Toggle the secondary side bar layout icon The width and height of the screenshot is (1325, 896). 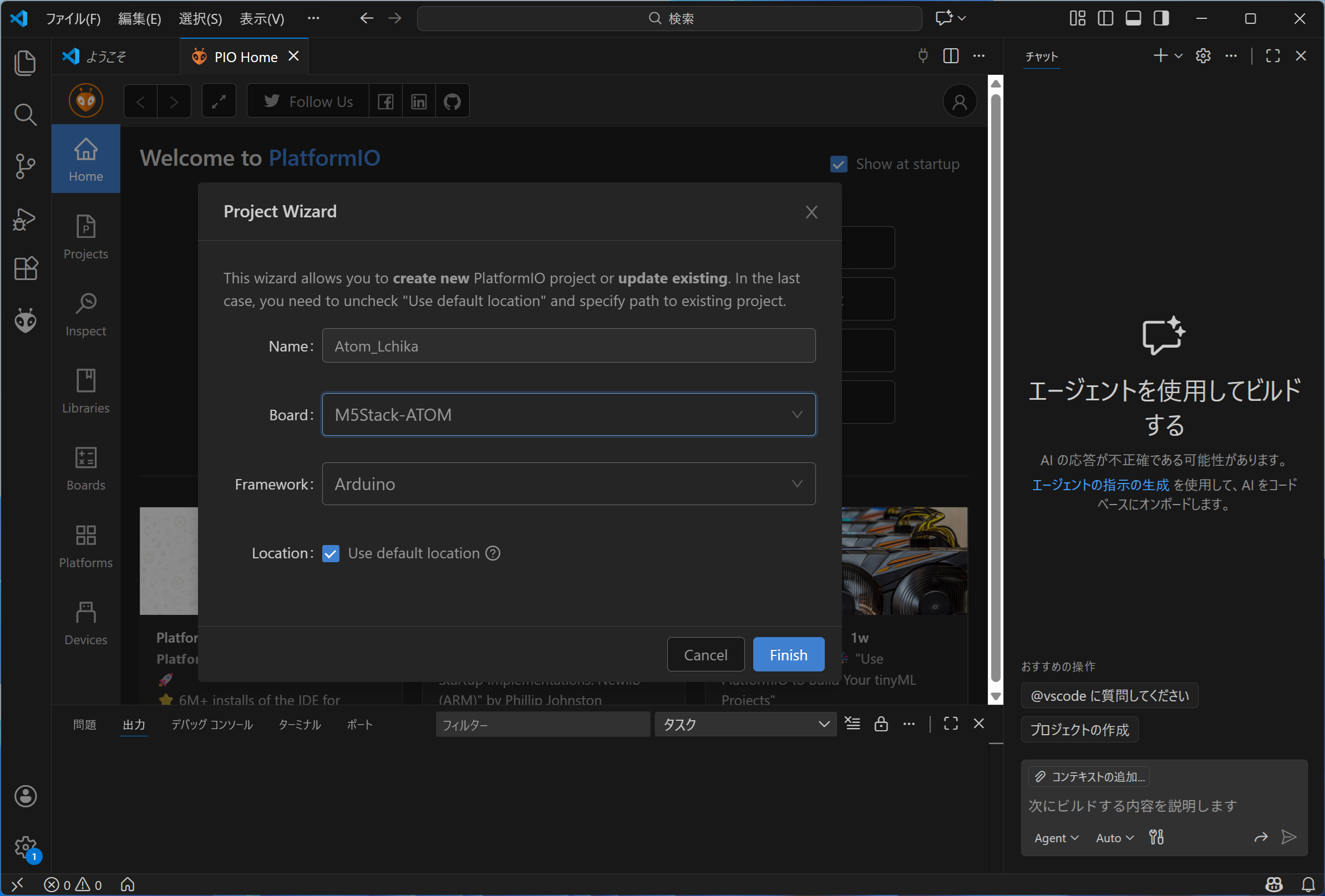pos(1161,18)
